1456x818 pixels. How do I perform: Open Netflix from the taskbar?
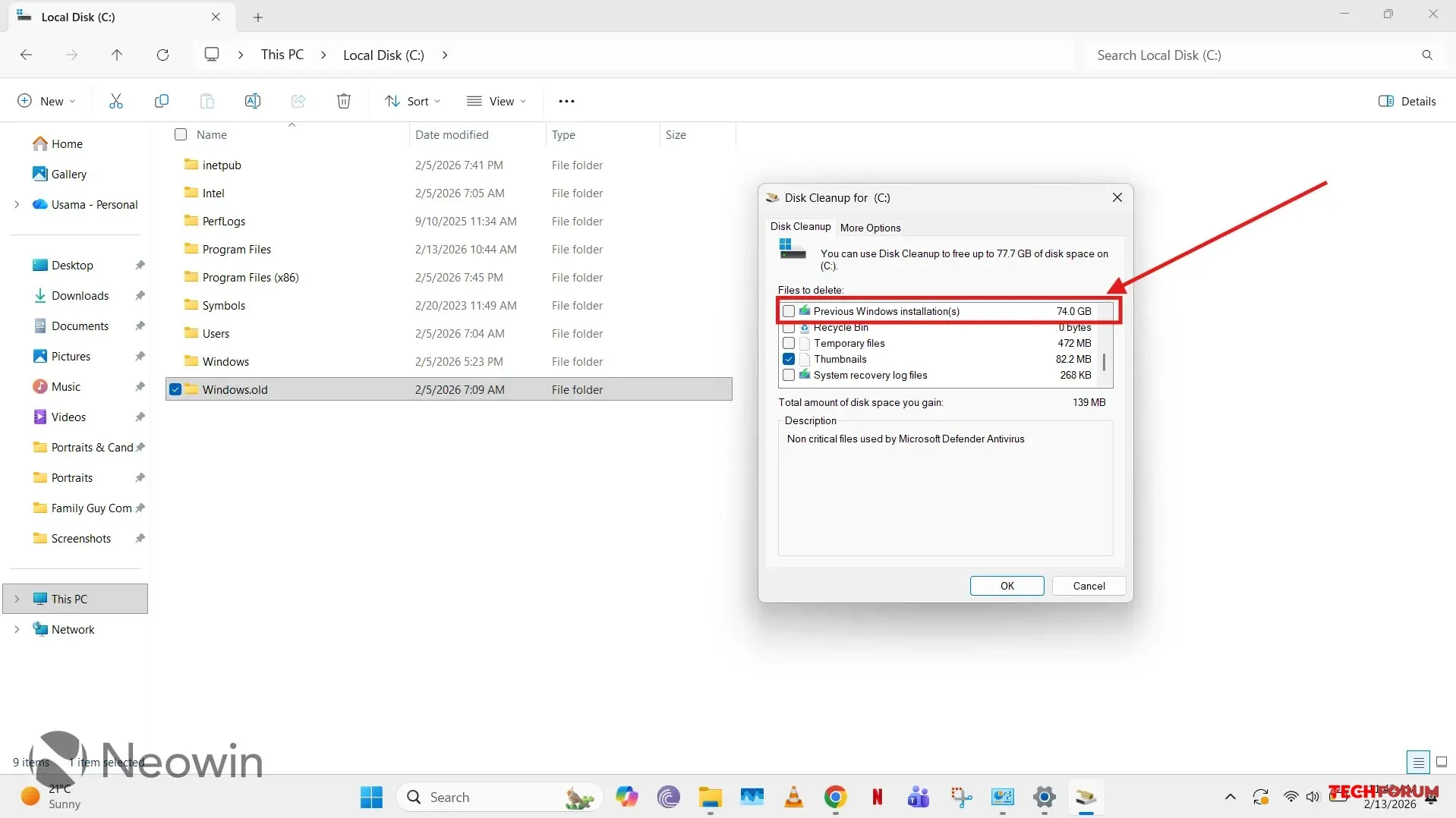coord(877,797)
